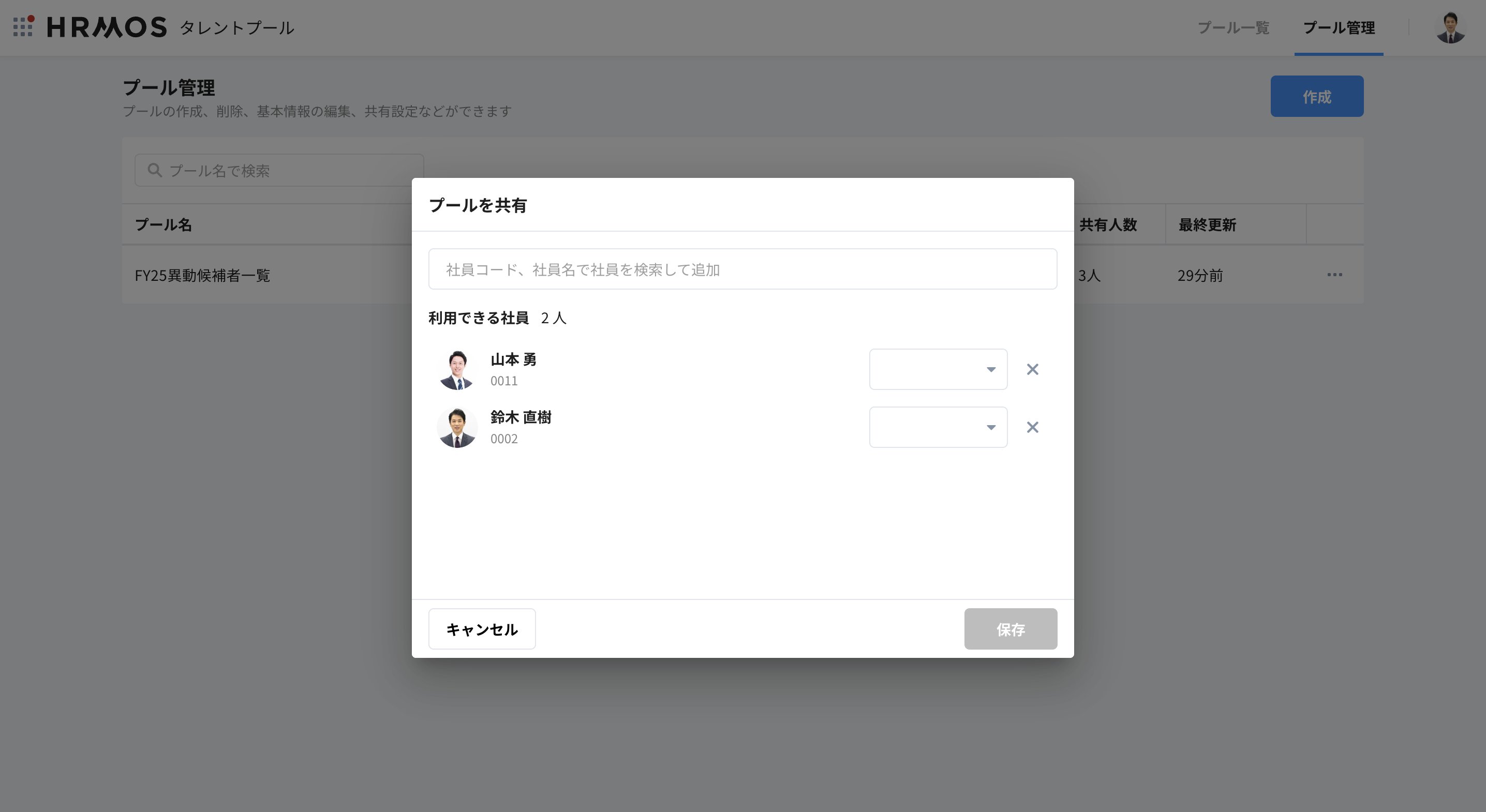Remove 山本 勇 from shared employees

tap(1032, 369)
